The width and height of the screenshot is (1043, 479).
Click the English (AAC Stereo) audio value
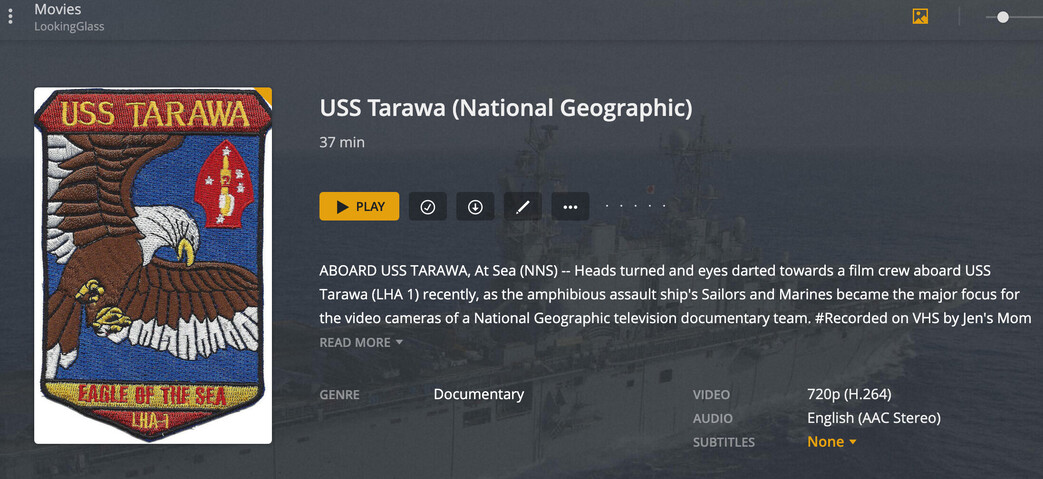click(874, 418)
